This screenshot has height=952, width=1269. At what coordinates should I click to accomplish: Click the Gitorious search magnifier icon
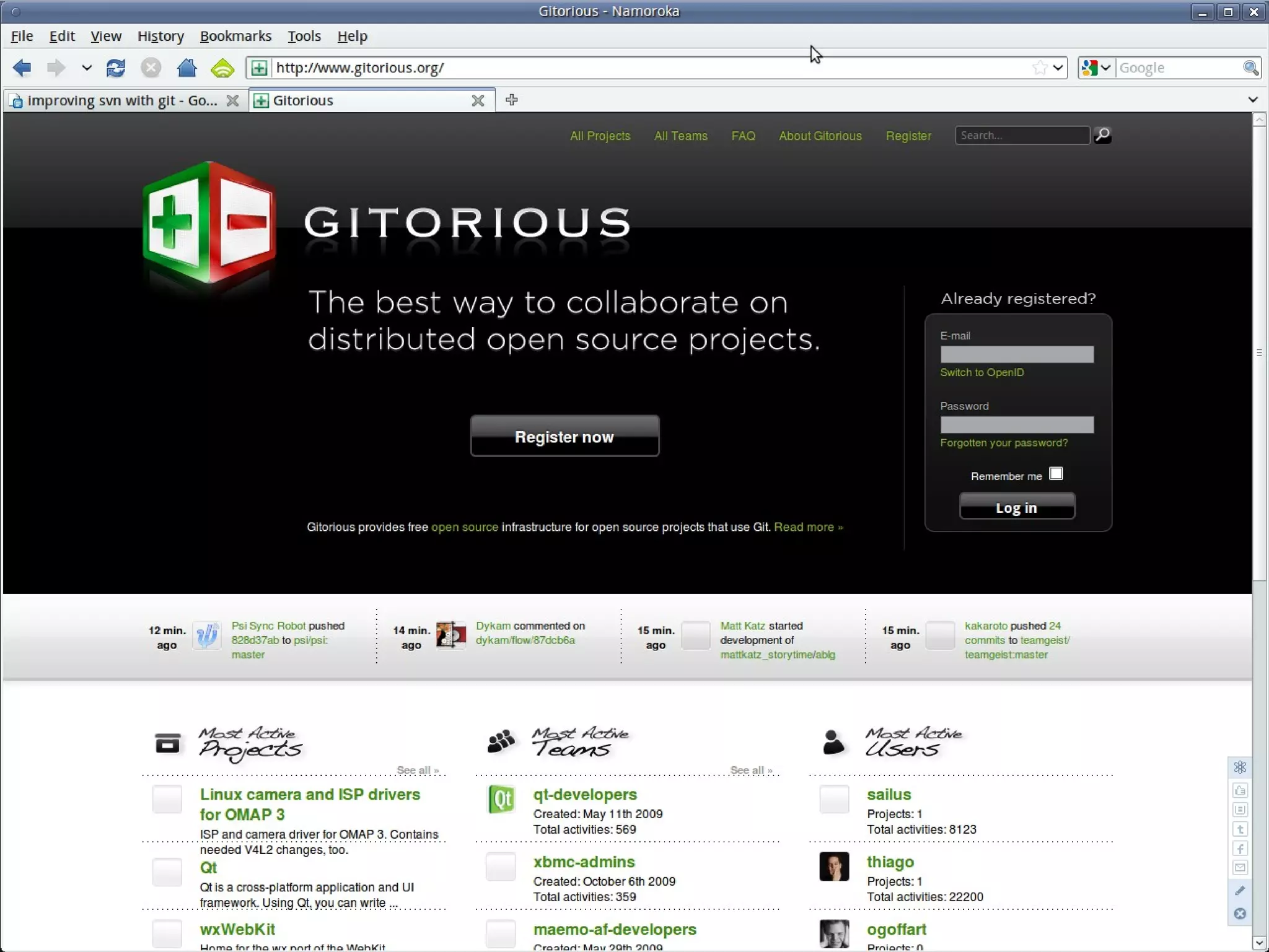[1102, 135]
